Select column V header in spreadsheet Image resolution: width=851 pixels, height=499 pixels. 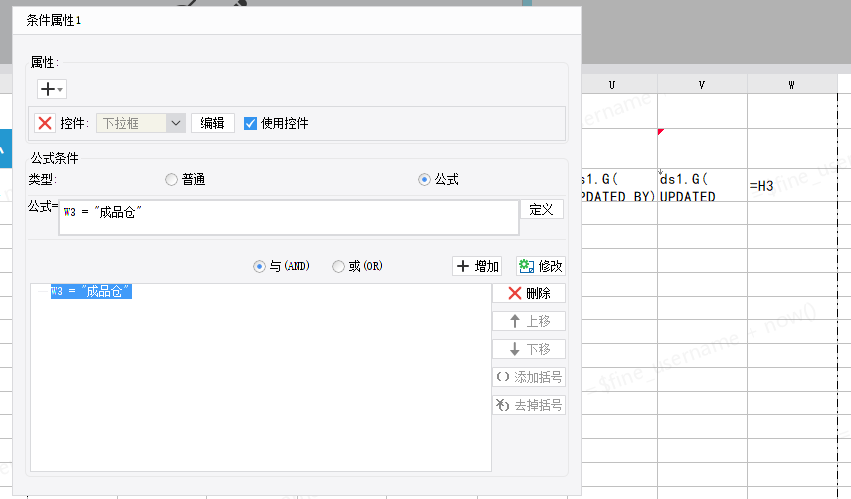(x=702, y=85)
